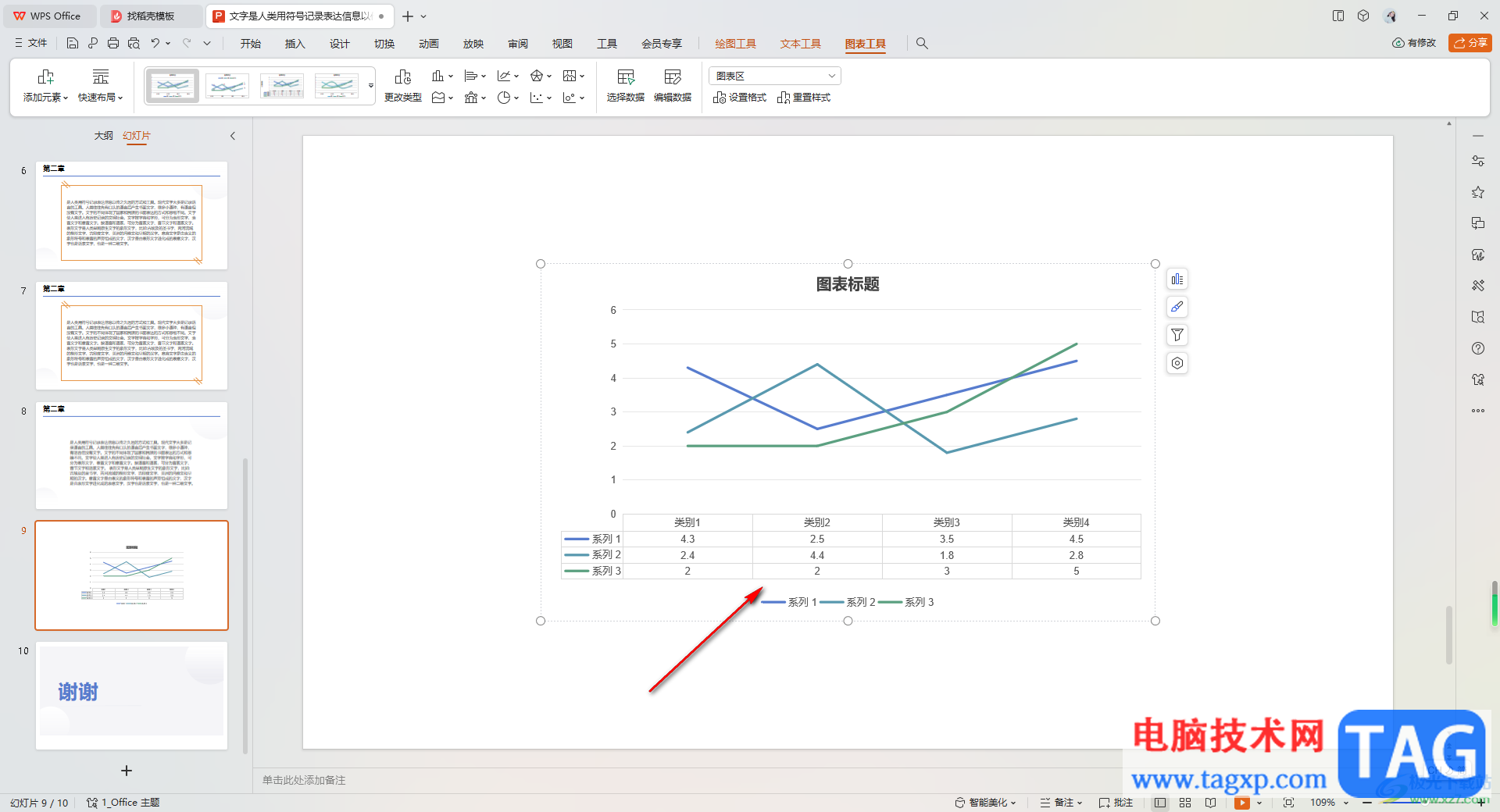Click the main editing area vertical scrollbar
The image size is (1500, 812).
(1449, 634)
